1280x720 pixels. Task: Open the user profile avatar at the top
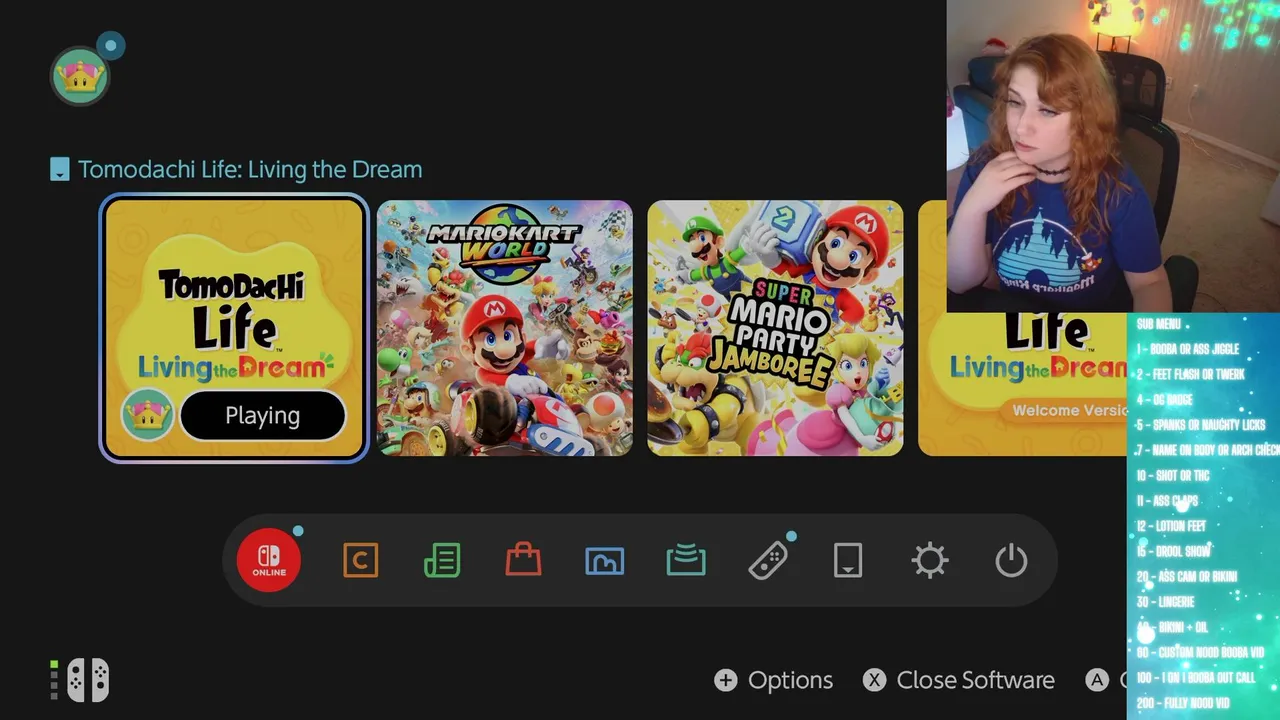(x=80, y=75)
